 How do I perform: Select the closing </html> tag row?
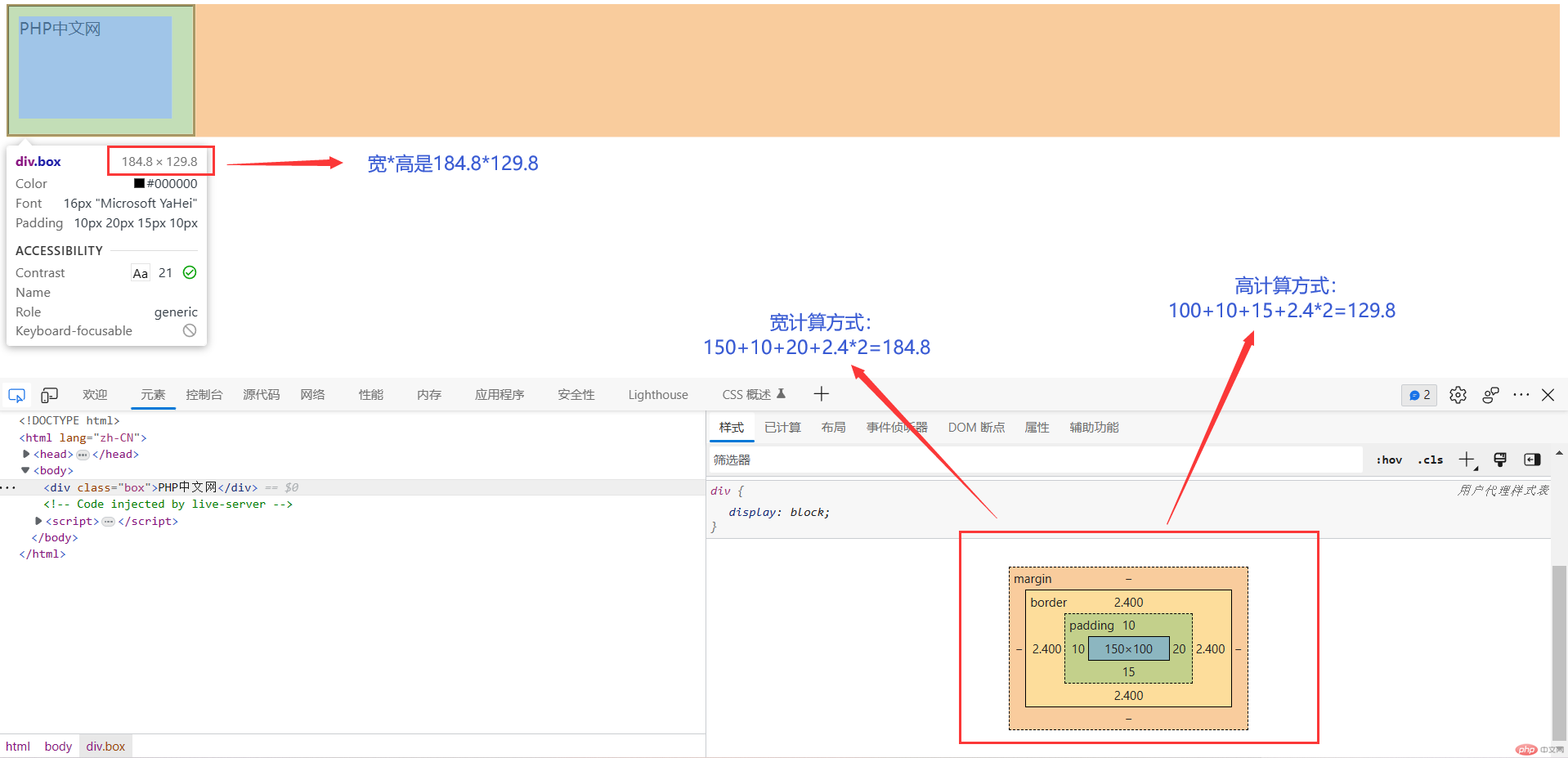42,554
